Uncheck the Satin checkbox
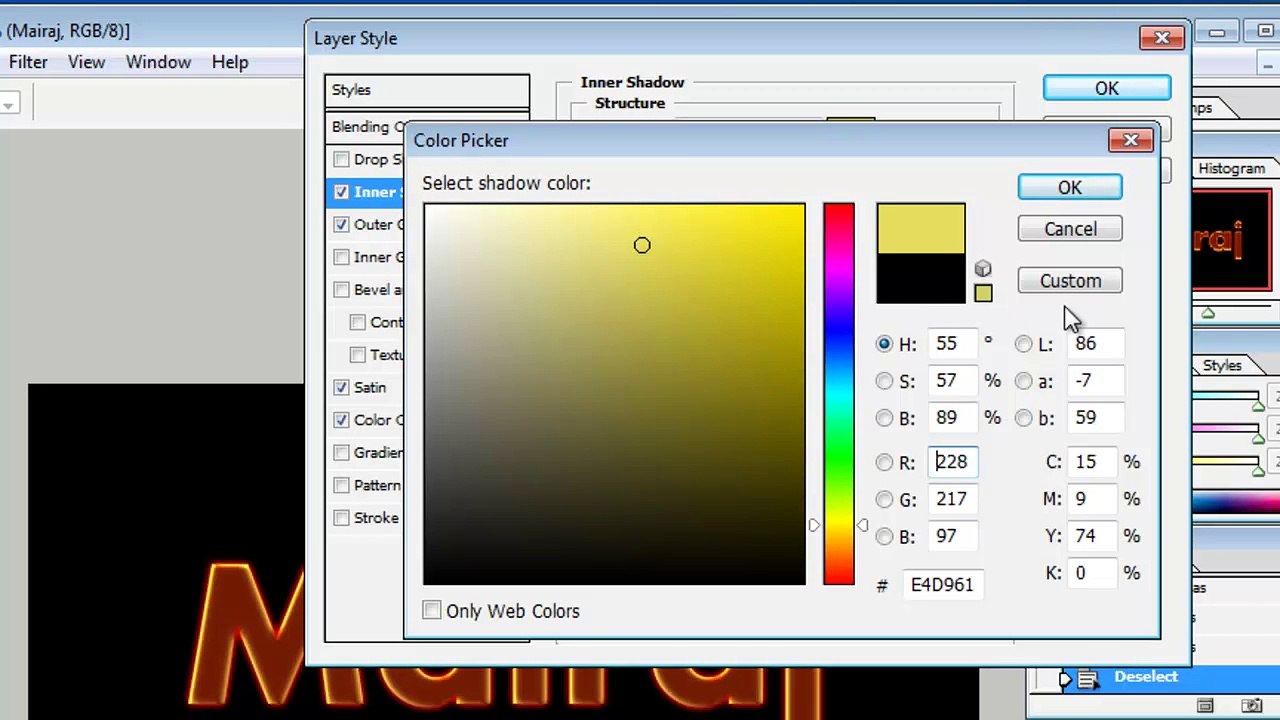Viewport: 1280px width, 720px height. coord(342,387)
